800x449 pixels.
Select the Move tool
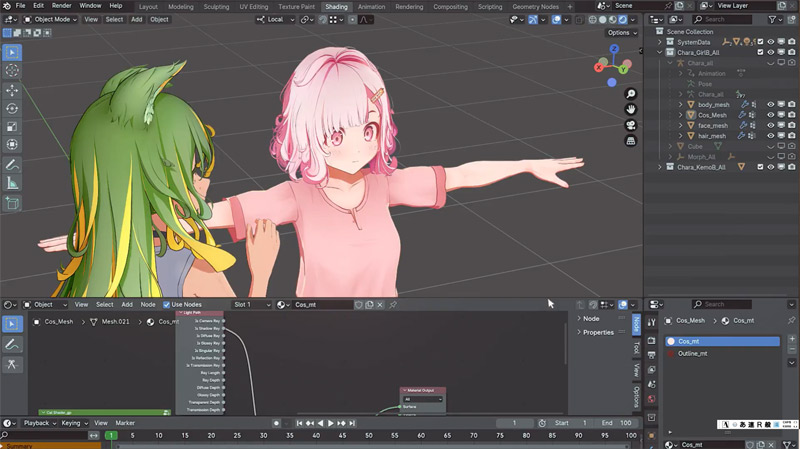(x=12, y=90)
